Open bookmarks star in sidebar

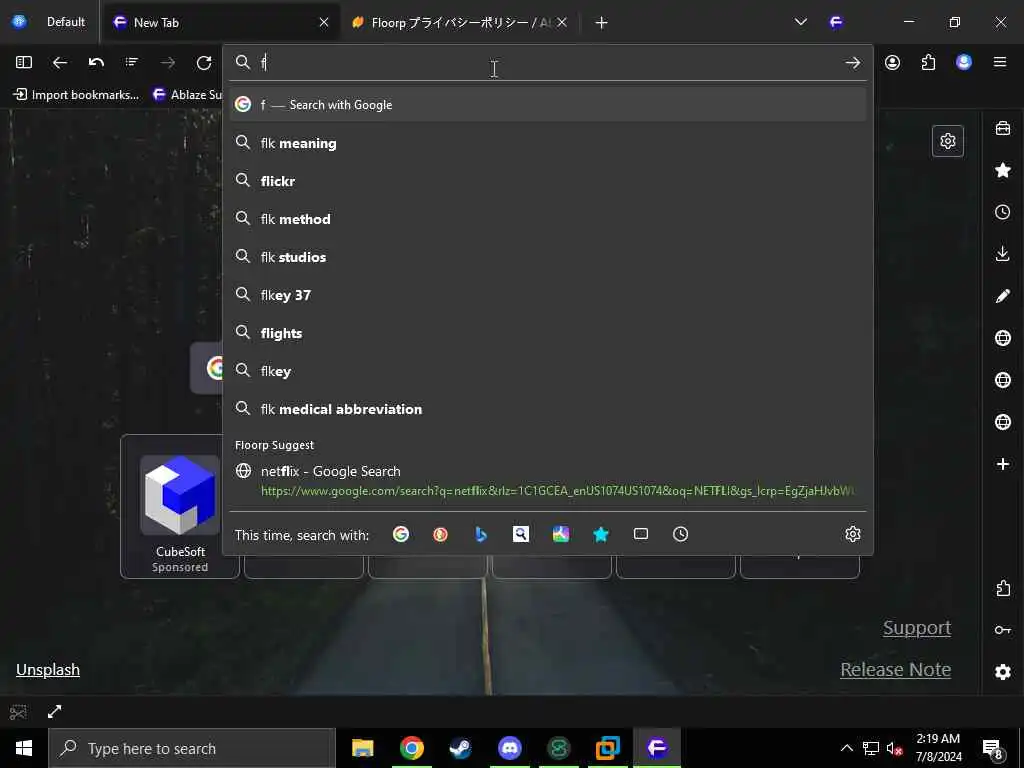pyautogui.click(x=1003, y=170)
